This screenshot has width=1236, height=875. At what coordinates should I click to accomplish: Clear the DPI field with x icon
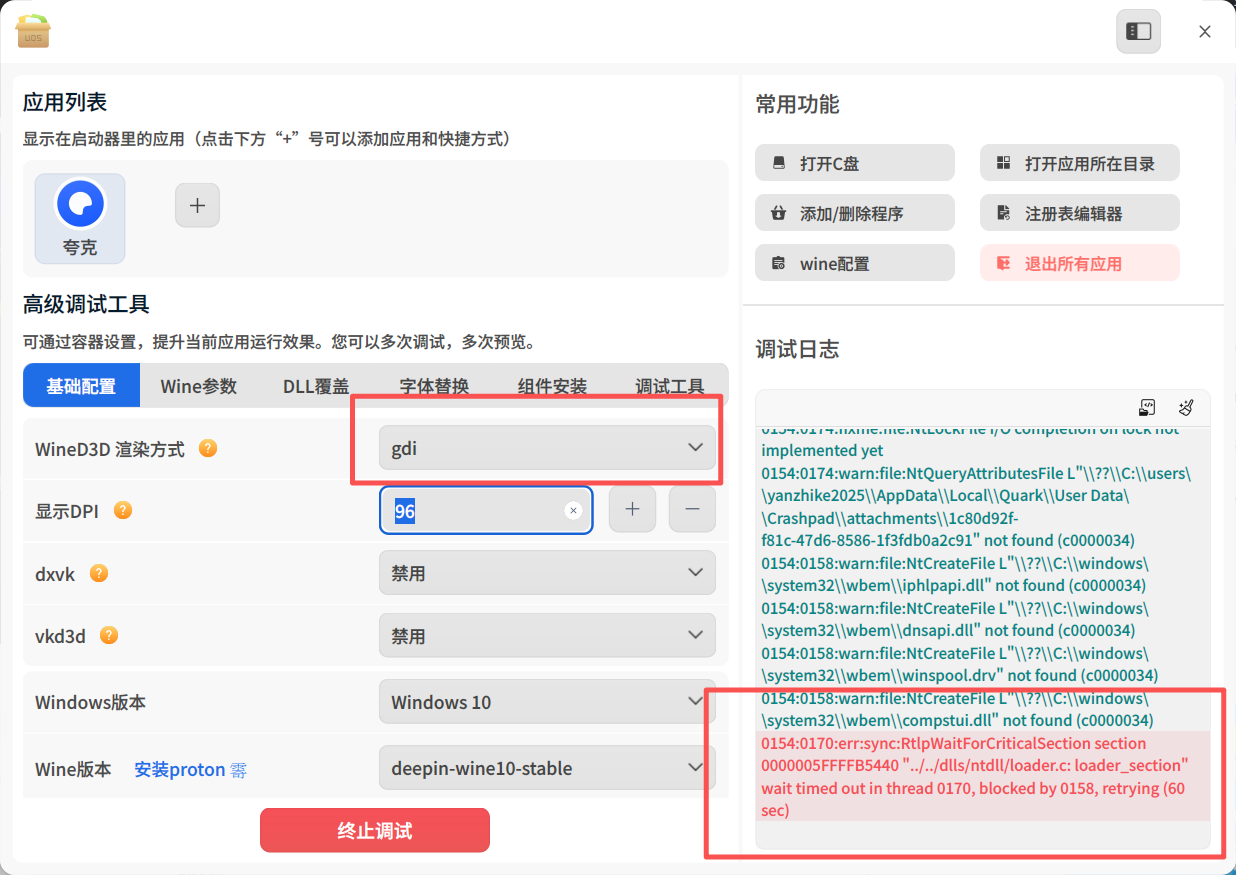pyautogui.click(x=573, y=511)
